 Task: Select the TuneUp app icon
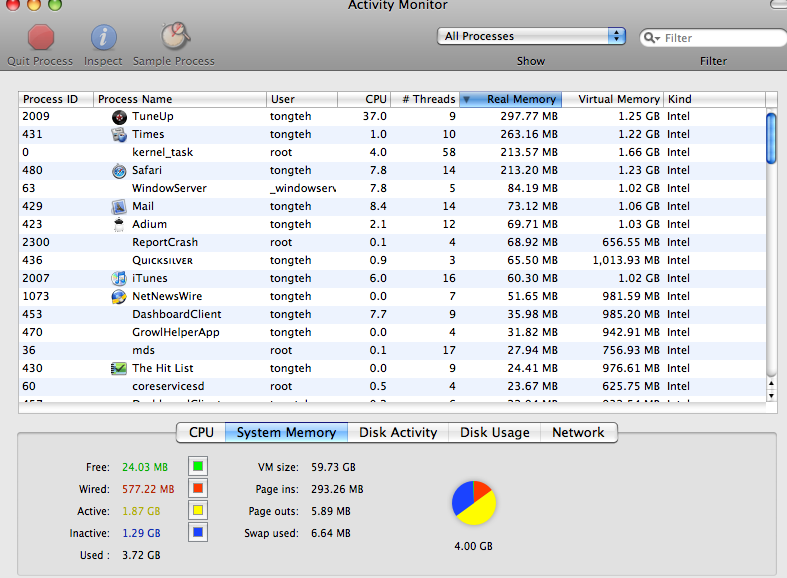[119, 117]
